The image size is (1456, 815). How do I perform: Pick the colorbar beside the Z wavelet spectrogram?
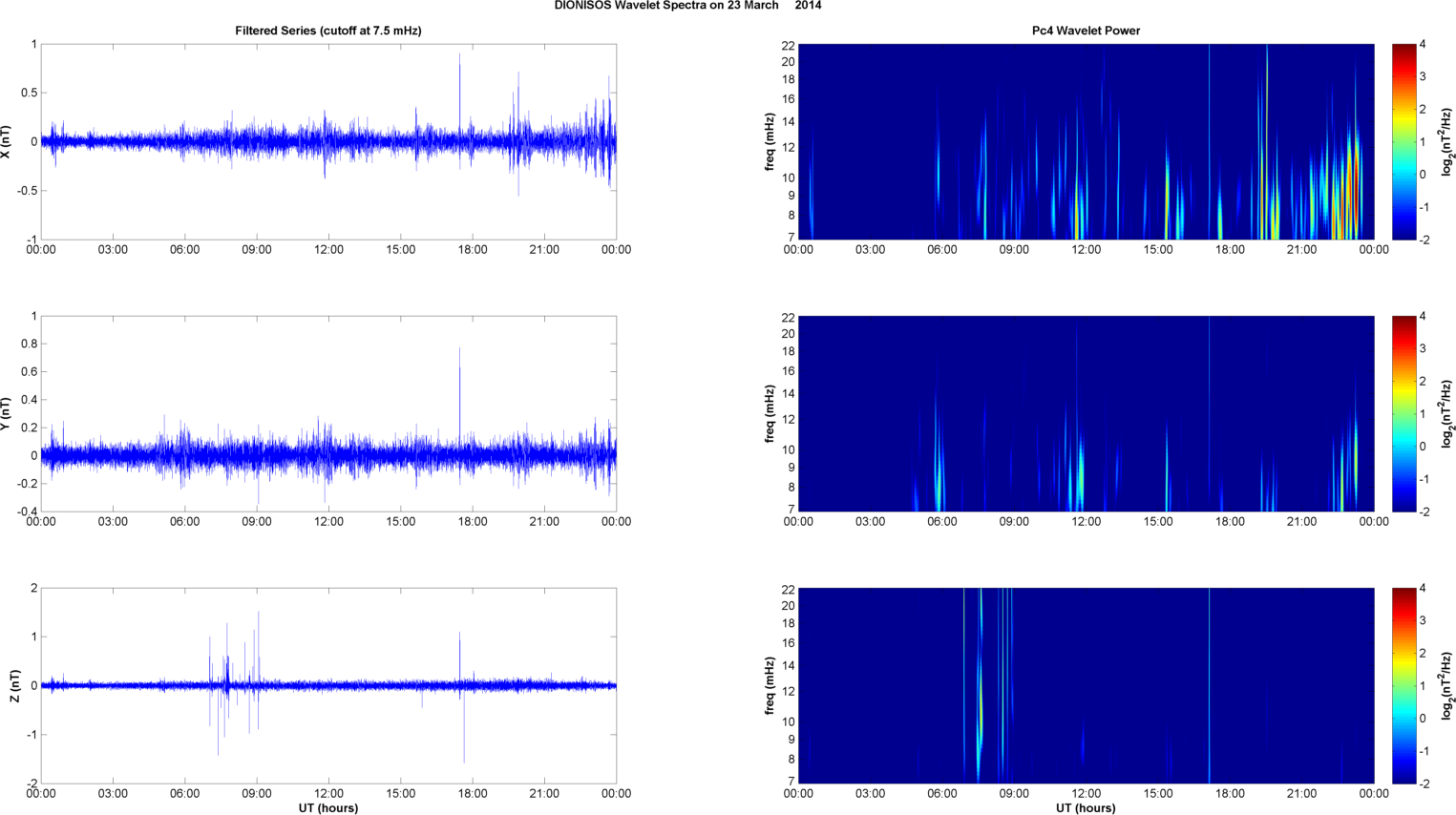click(x=1403, y=685)
